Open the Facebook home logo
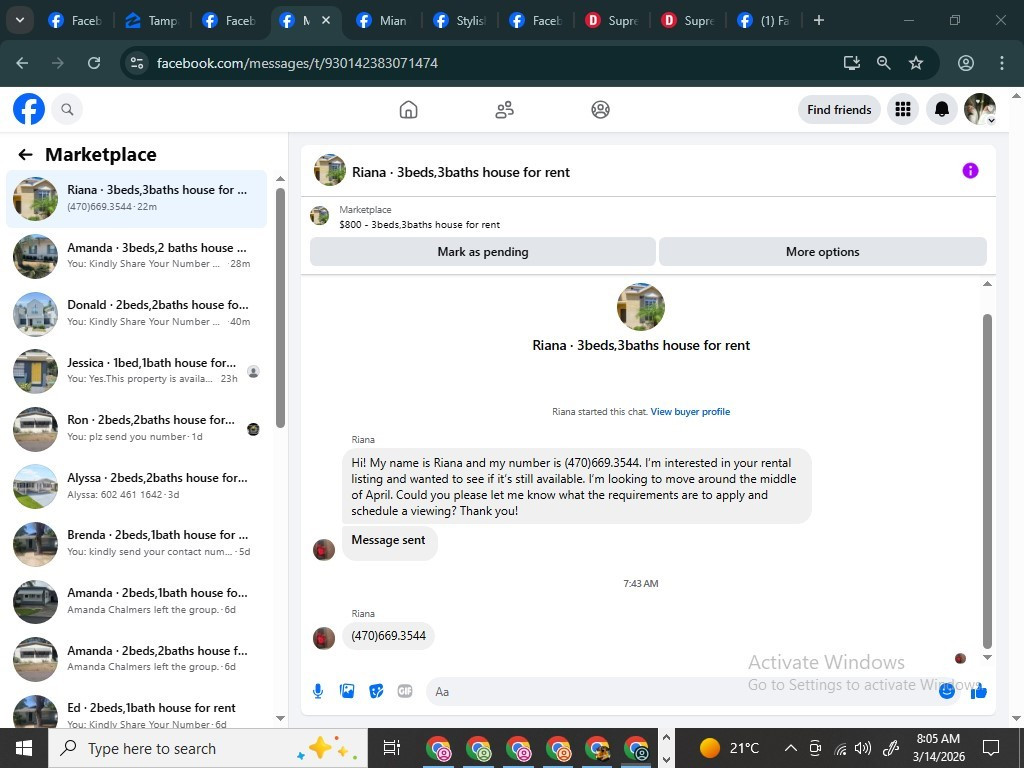 29,109
